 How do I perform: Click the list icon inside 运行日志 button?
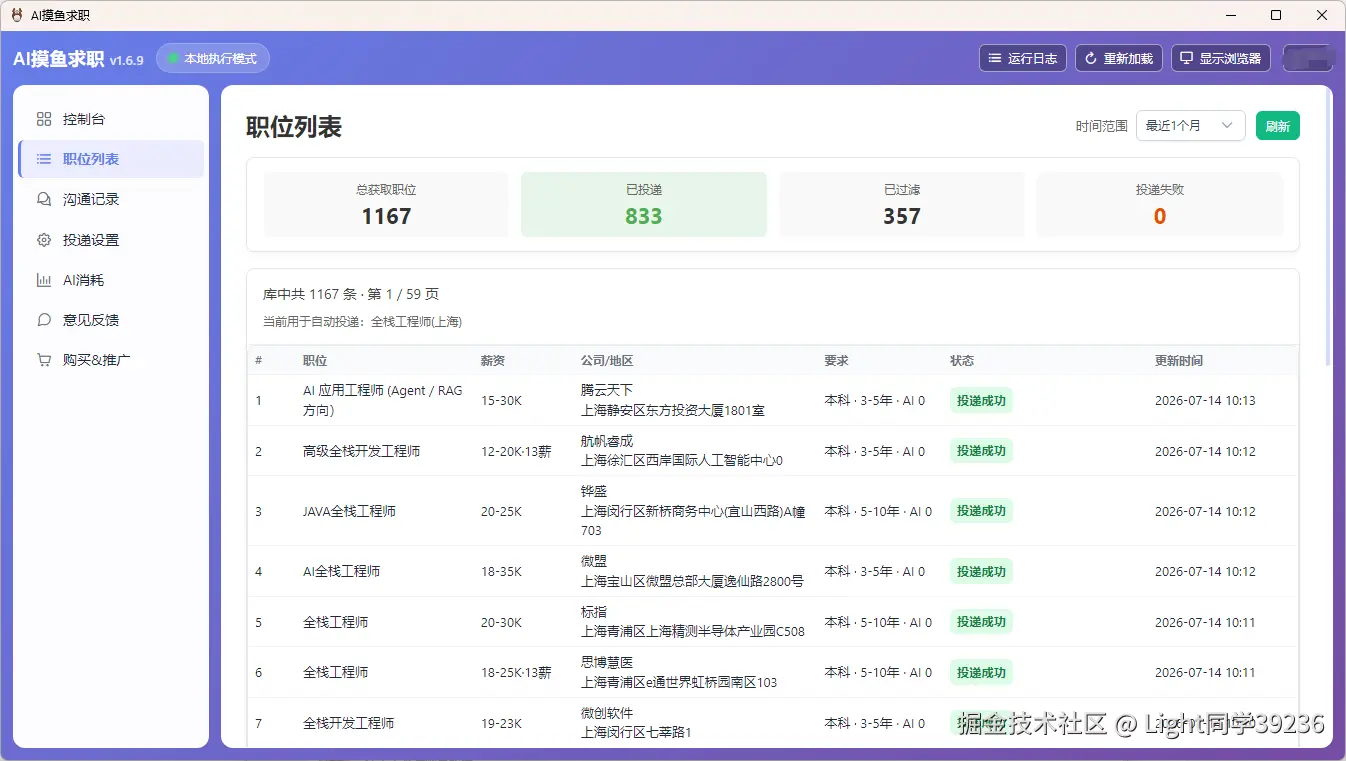(x=994, y=58)
